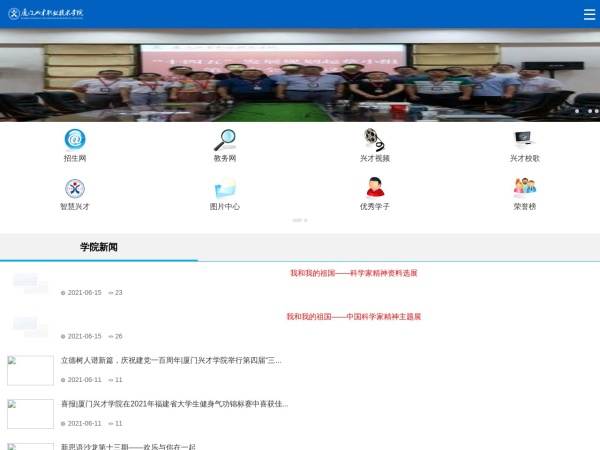Click the 图片中心 label text
Image resolution: width=600 pixels, height=450 pixels.
tap(225, 207)
